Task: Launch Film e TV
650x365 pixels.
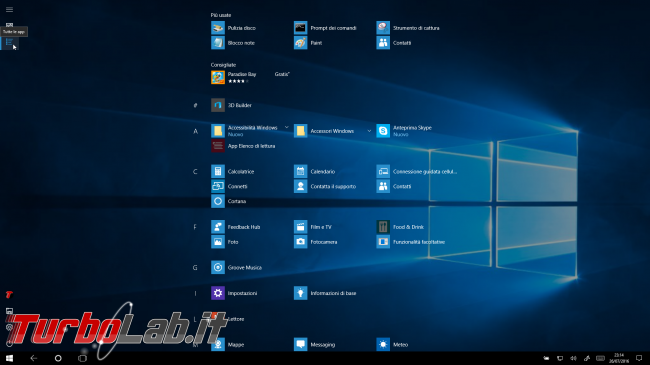Action: pyautogui.click(x=313, y=227)
